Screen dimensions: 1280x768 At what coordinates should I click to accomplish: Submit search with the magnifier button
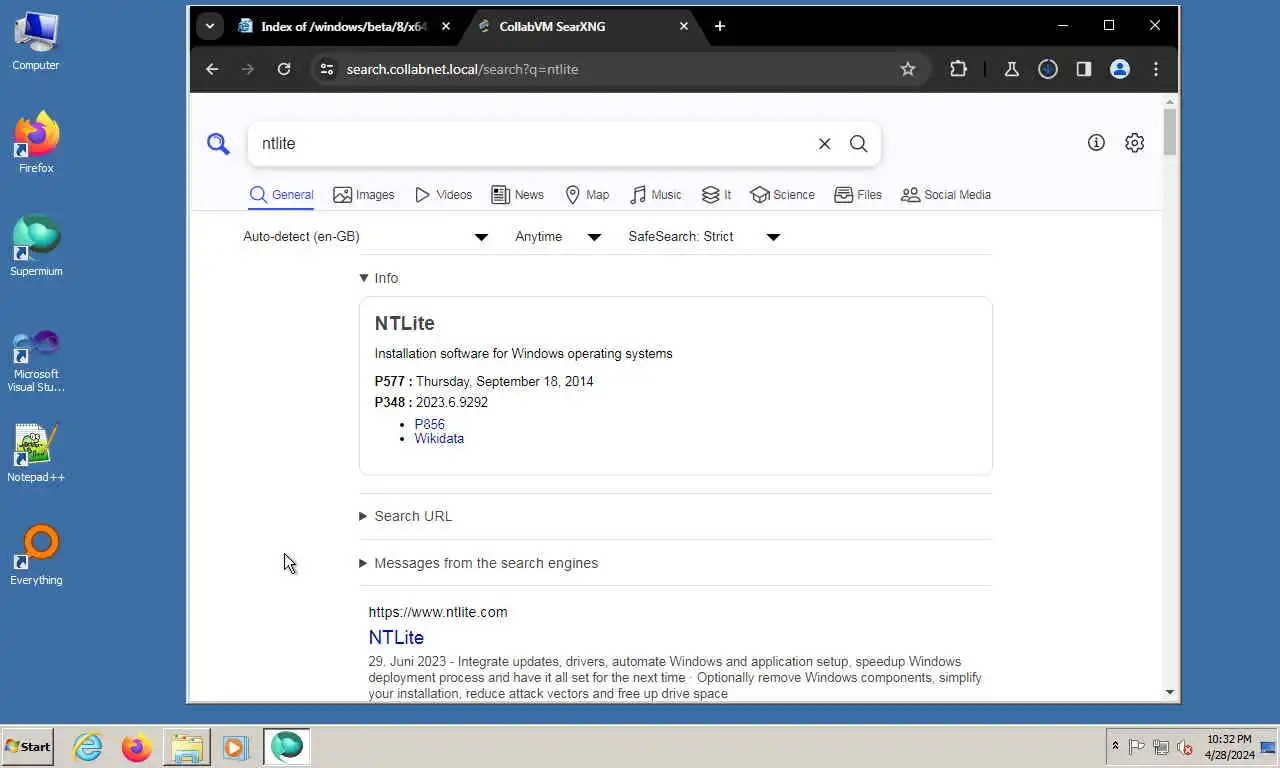click(858, 144)
